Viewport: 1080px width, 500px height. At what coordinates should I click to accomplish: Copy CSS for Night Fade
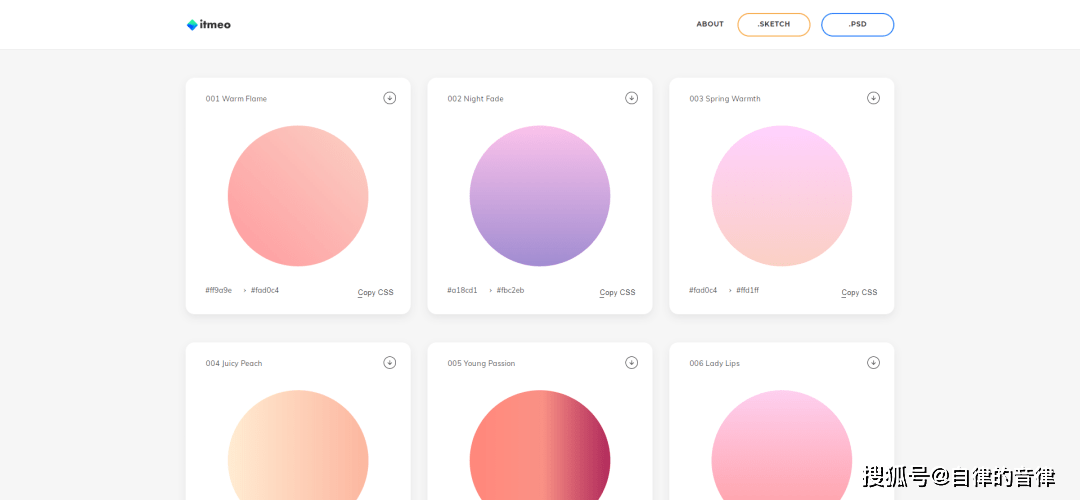point(617,293)
